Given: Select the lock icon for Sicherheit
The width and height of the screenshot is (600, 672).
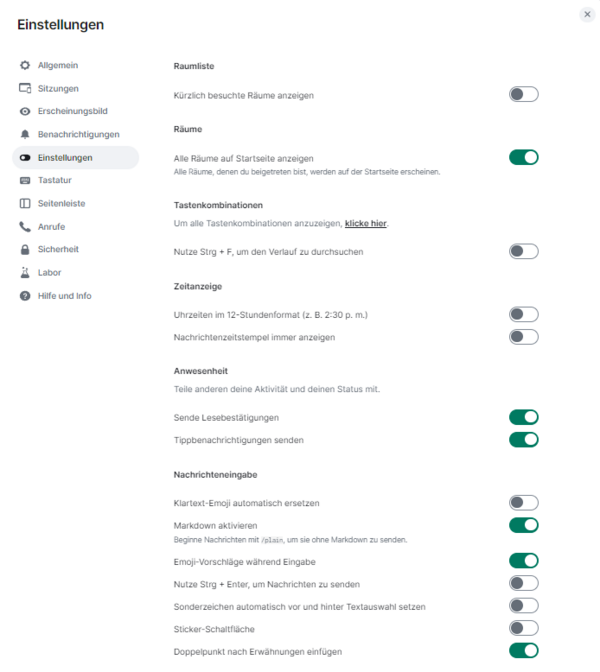Looking at the screenshot, I should point(25,249).
